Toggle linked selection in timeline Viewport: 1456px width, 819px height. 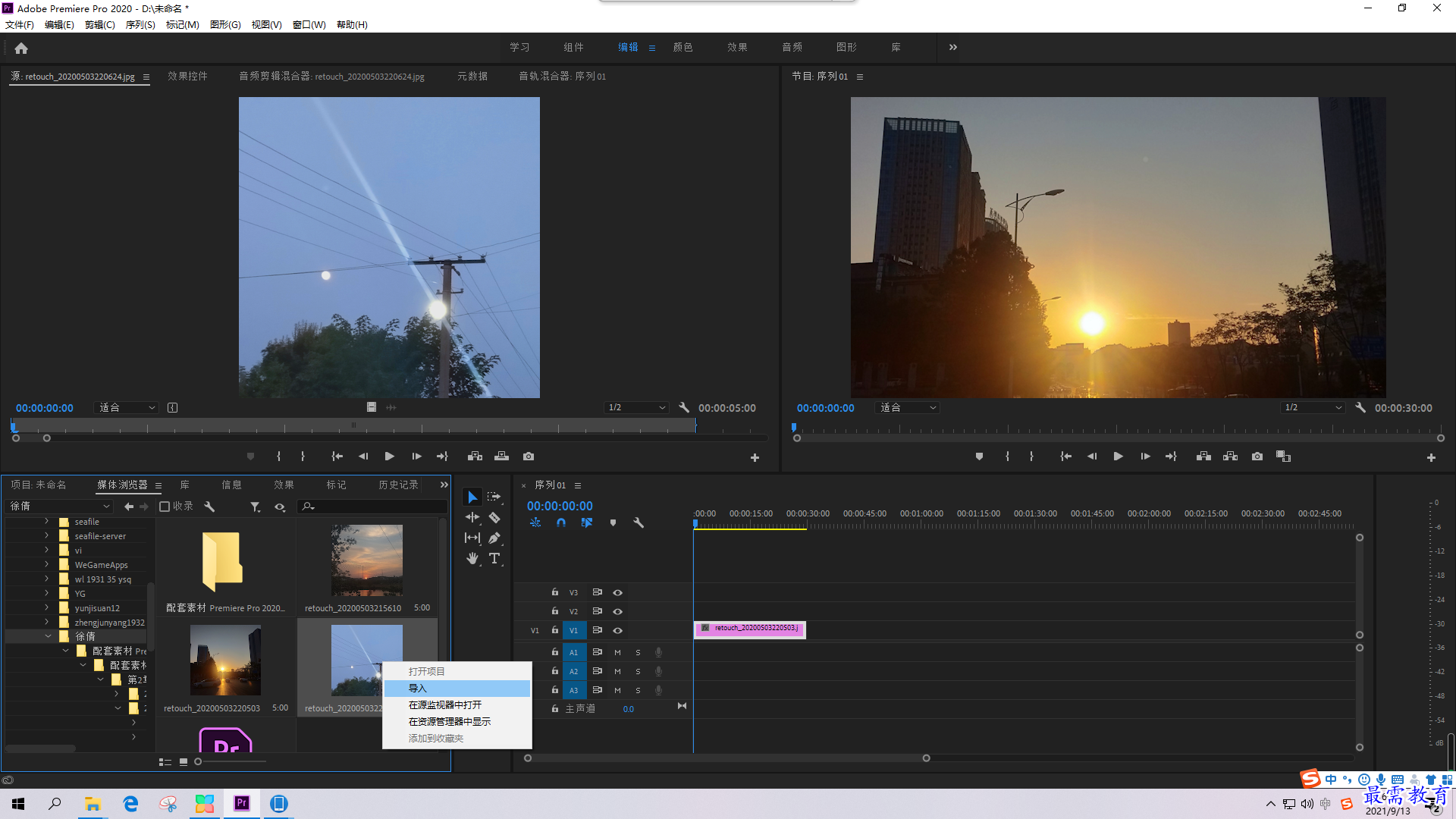click(x=586, y=522)
